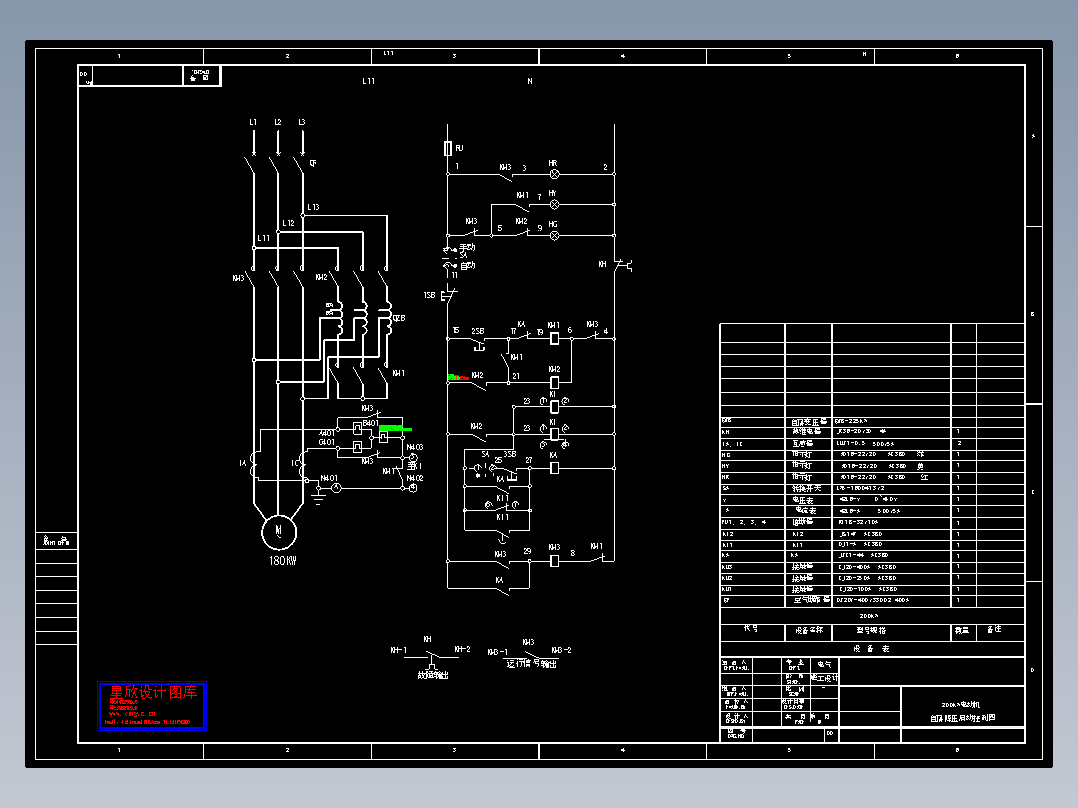Click the KM3-1 run contact label
1078x808 pixels.
coord(498,652)
